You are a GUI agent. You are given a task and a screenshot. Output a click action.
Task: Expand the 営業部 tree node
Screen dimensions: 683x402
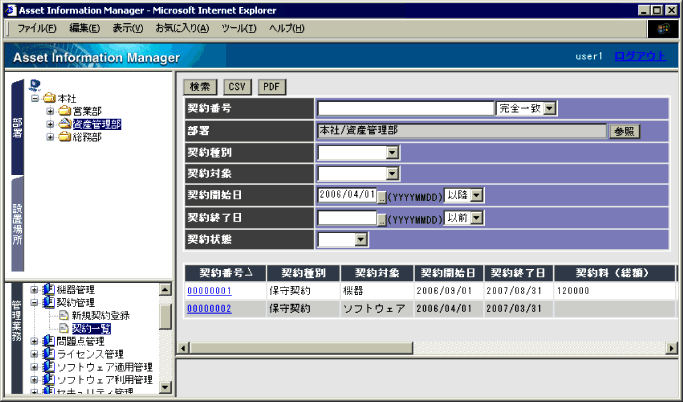(x=50, y=111)
